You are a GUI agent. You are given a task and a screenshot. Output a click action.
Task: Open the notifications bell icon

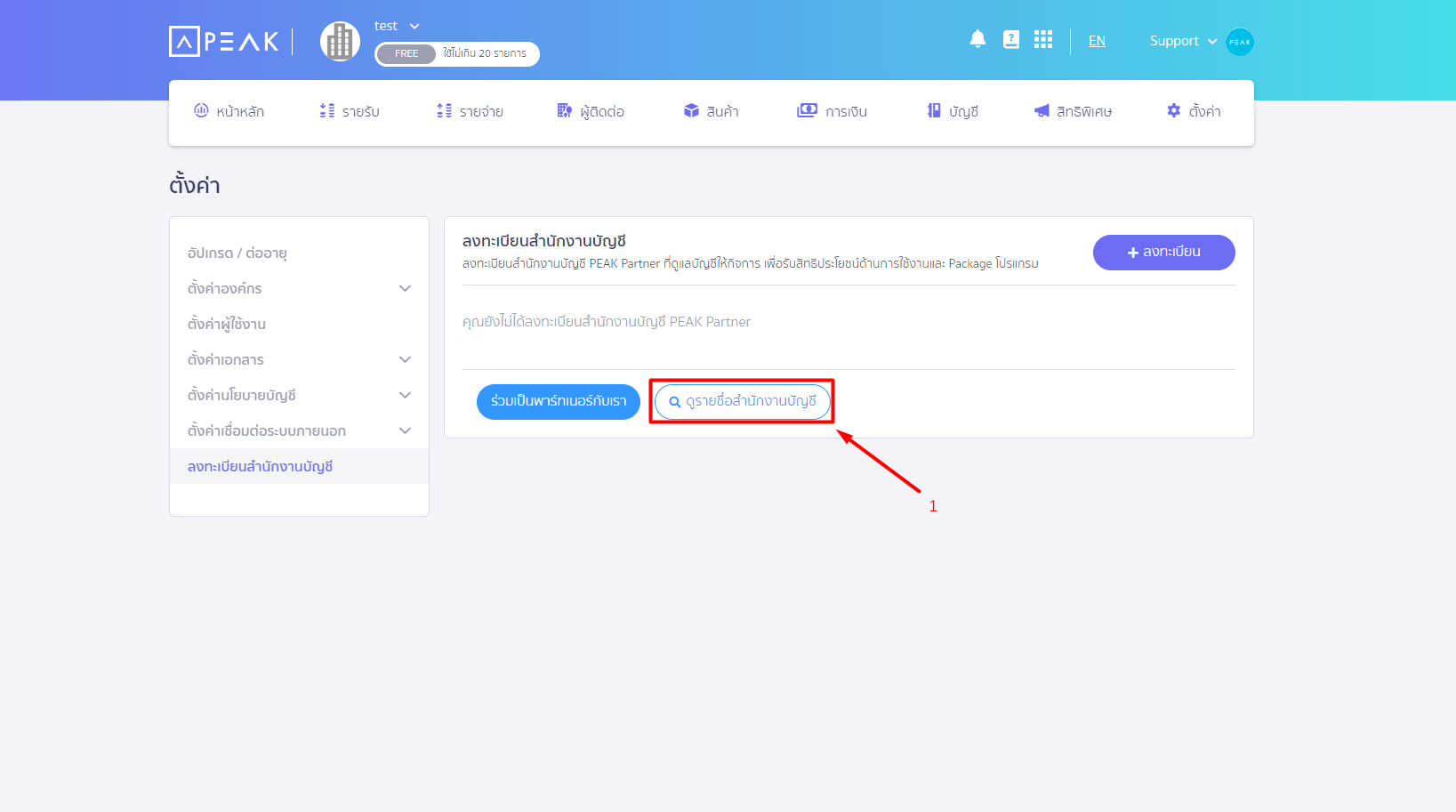click(x=977, y=39)
